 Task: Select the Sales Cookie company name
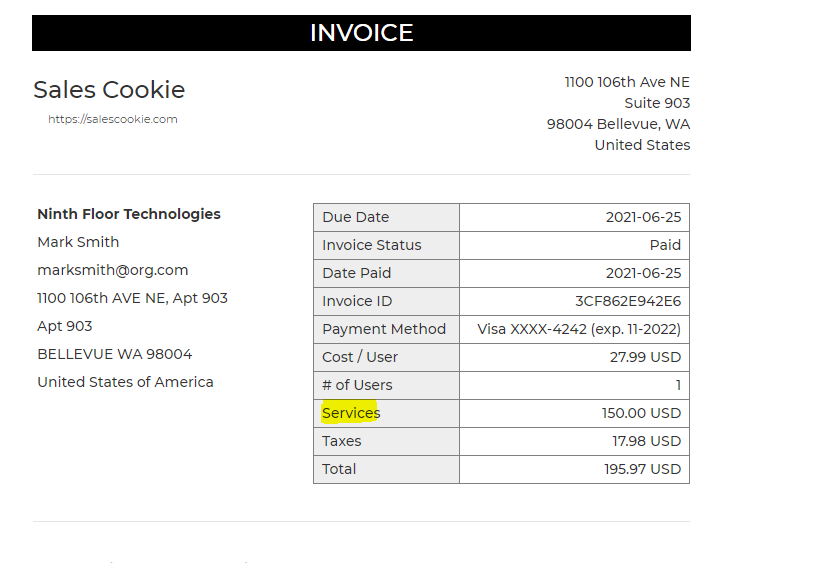109,89
